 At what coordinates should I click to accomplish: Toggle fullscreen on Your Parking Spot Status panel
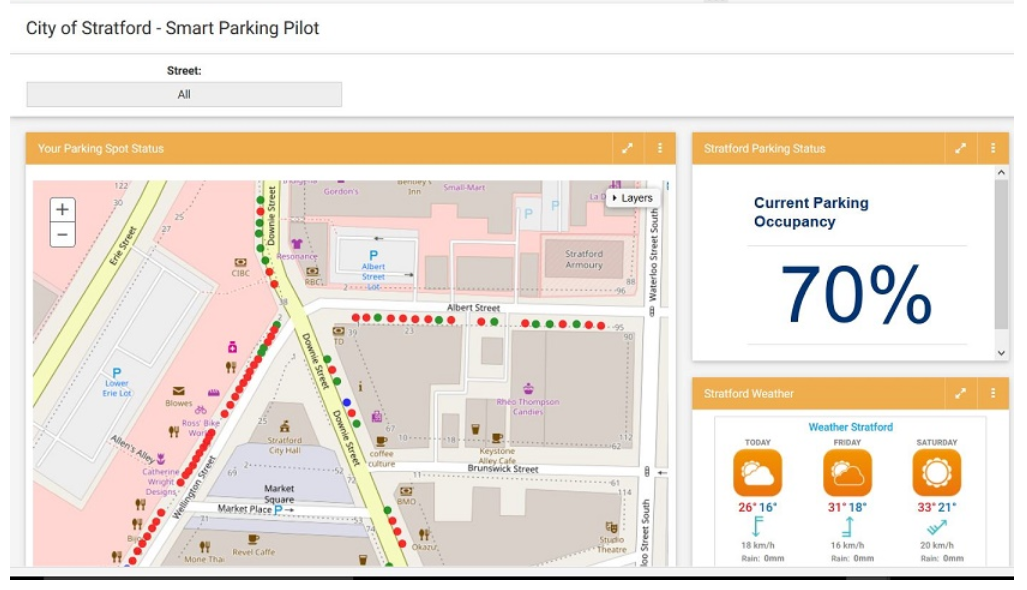click(627, 146)
